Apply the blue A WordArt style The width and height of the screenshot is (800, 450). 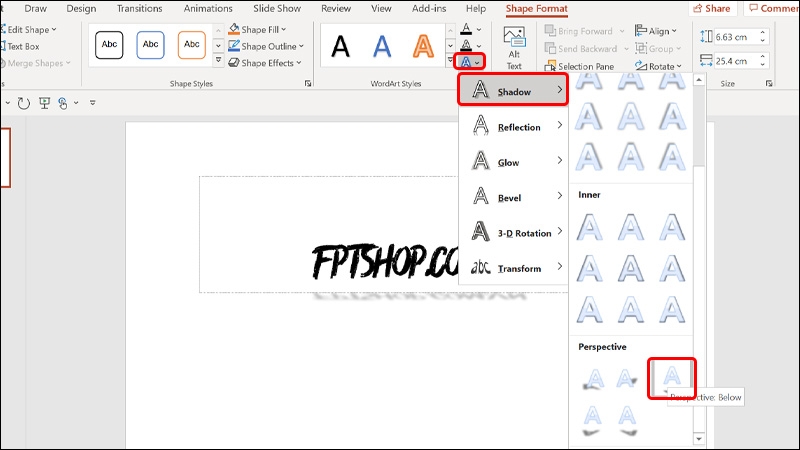(x=382, y=46)
